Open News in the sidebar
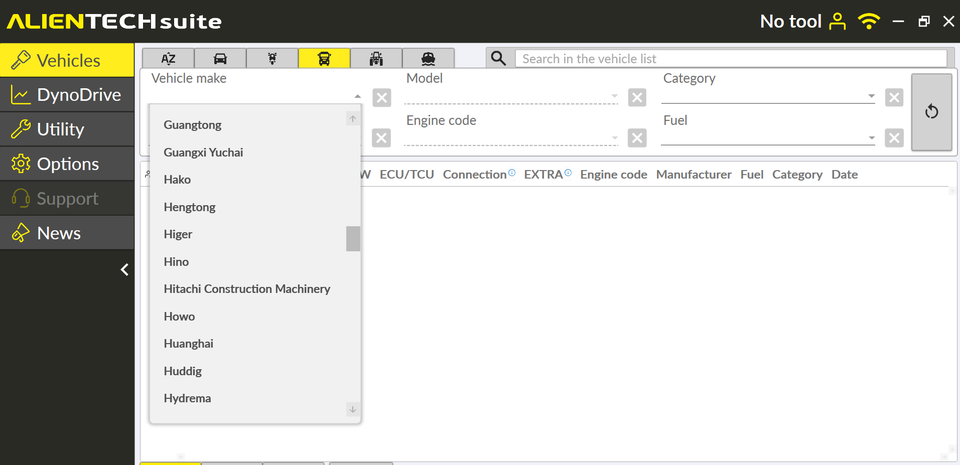Viewport: 960px width, 465px height. point(67,233)
